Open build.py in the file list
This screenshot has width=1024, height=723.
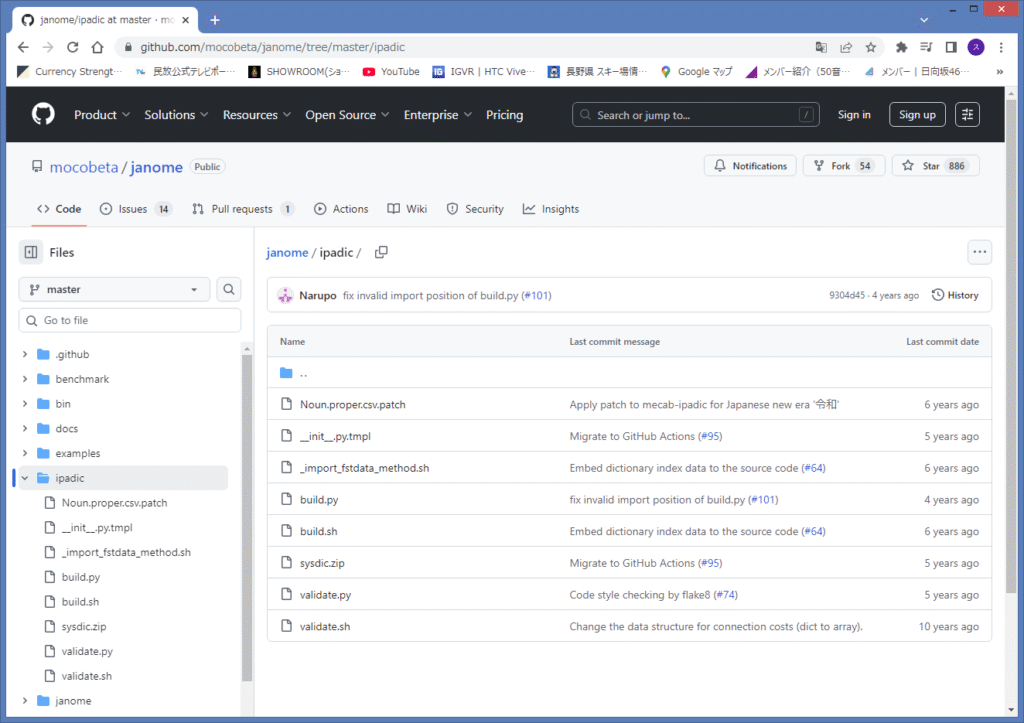pyautogui.click(x=319, y=500)
